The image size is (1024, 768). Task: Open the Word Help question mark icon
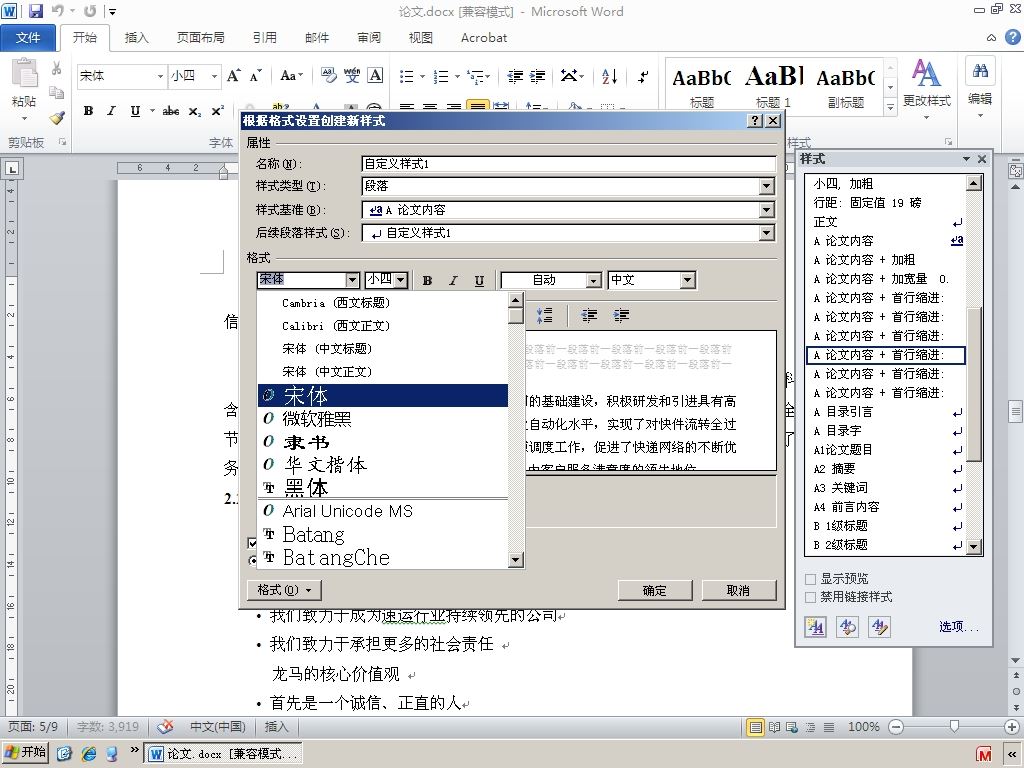1012,37
